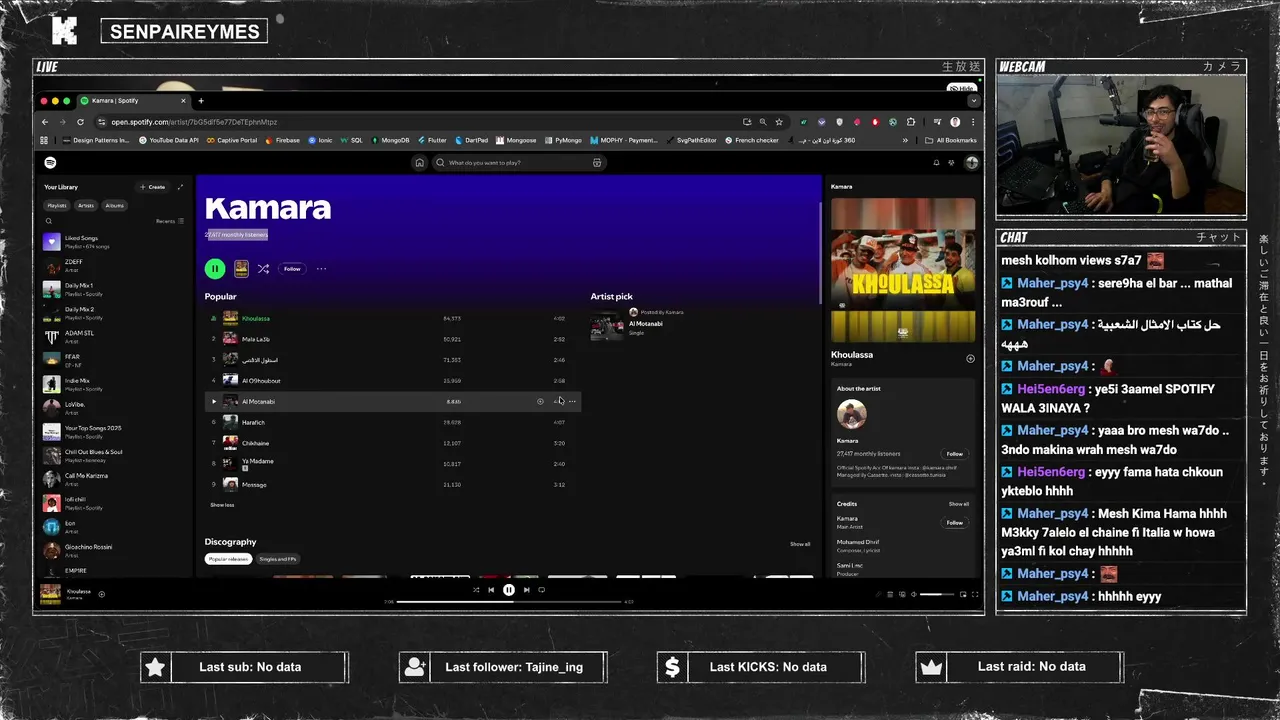Viewport: 1280px width, 720px height.
Task: Open Your Top Songs 2025 playlist
Action: (115, 432)
